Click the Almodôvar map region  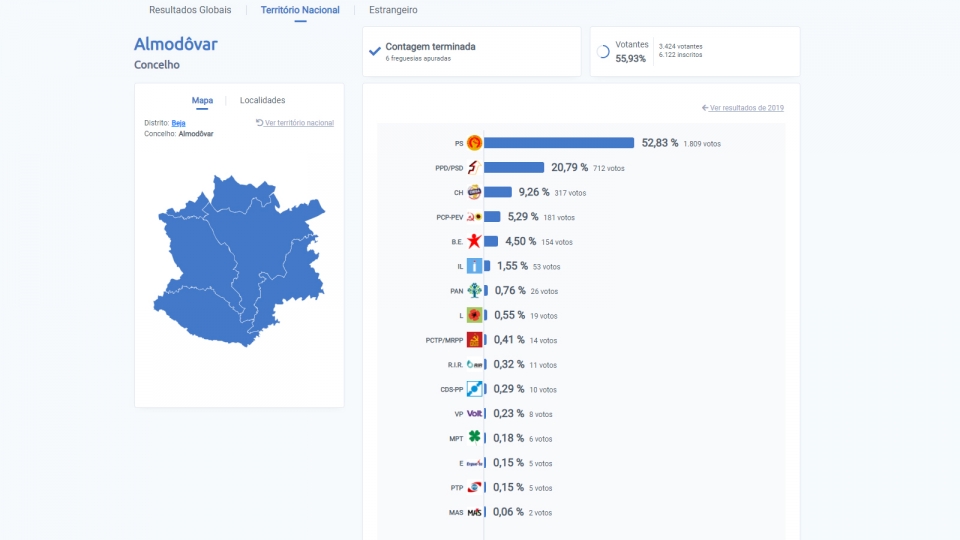click(x=239, y=260)
